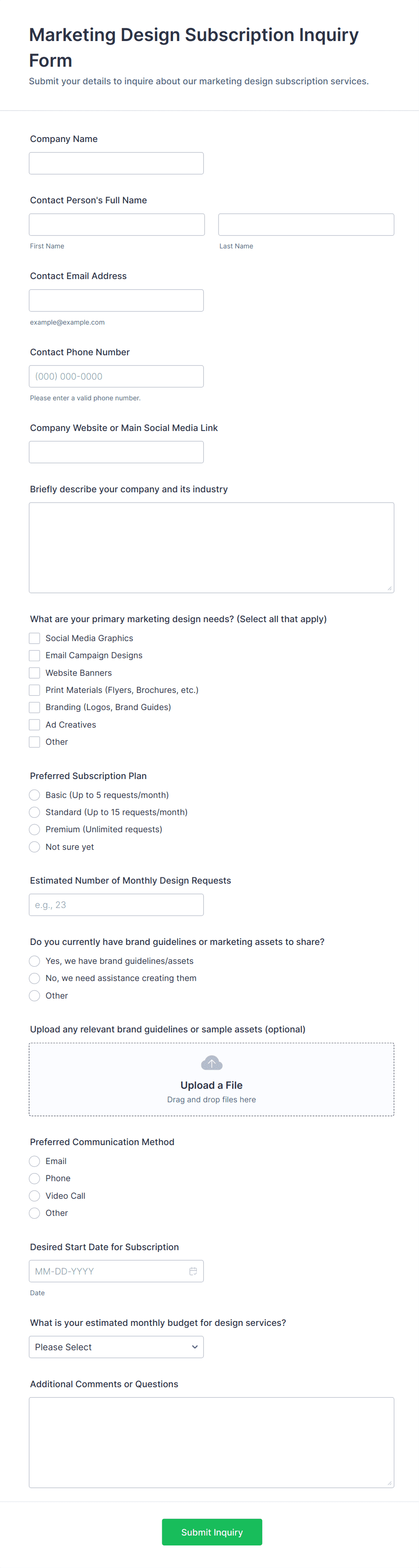Click the Additional Comments text area
Screen dimensions: 419x1568
pos(212,1442)
